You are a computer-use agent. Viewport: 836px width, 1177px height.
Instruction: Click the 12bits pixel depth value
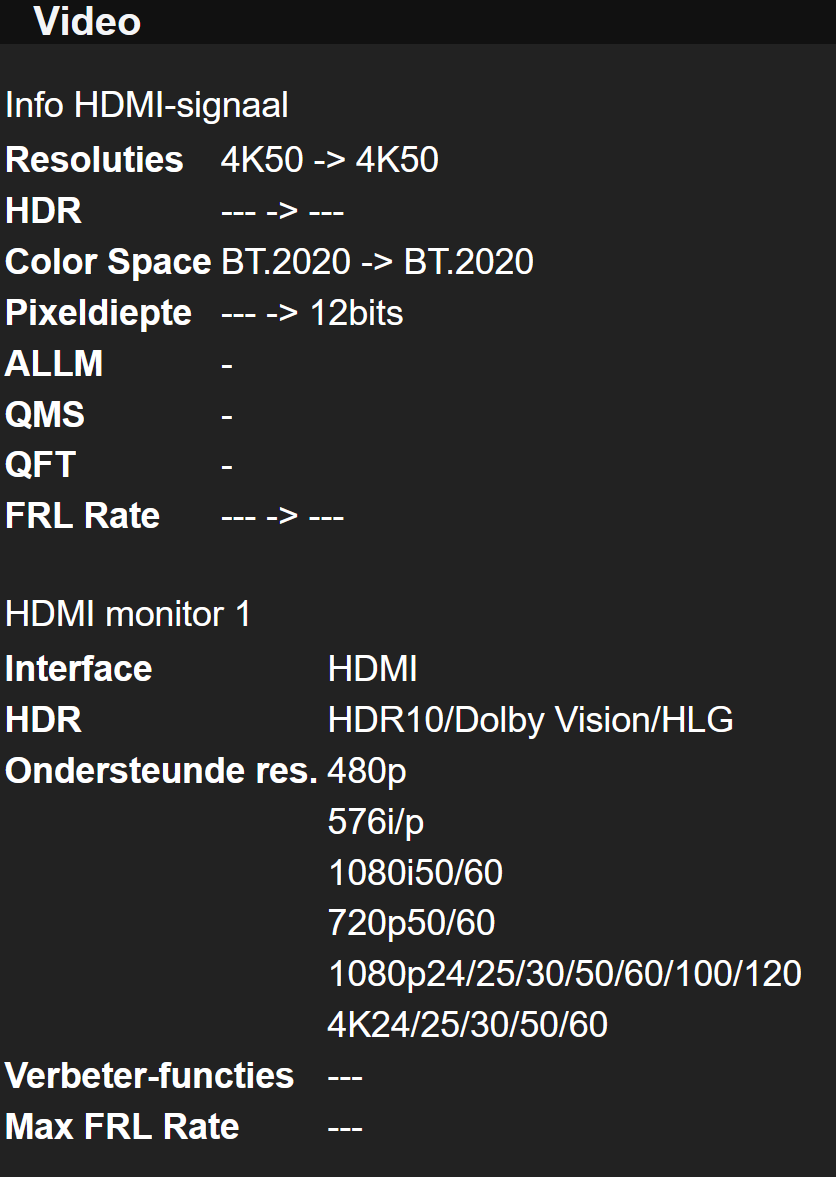click(356, 313)
